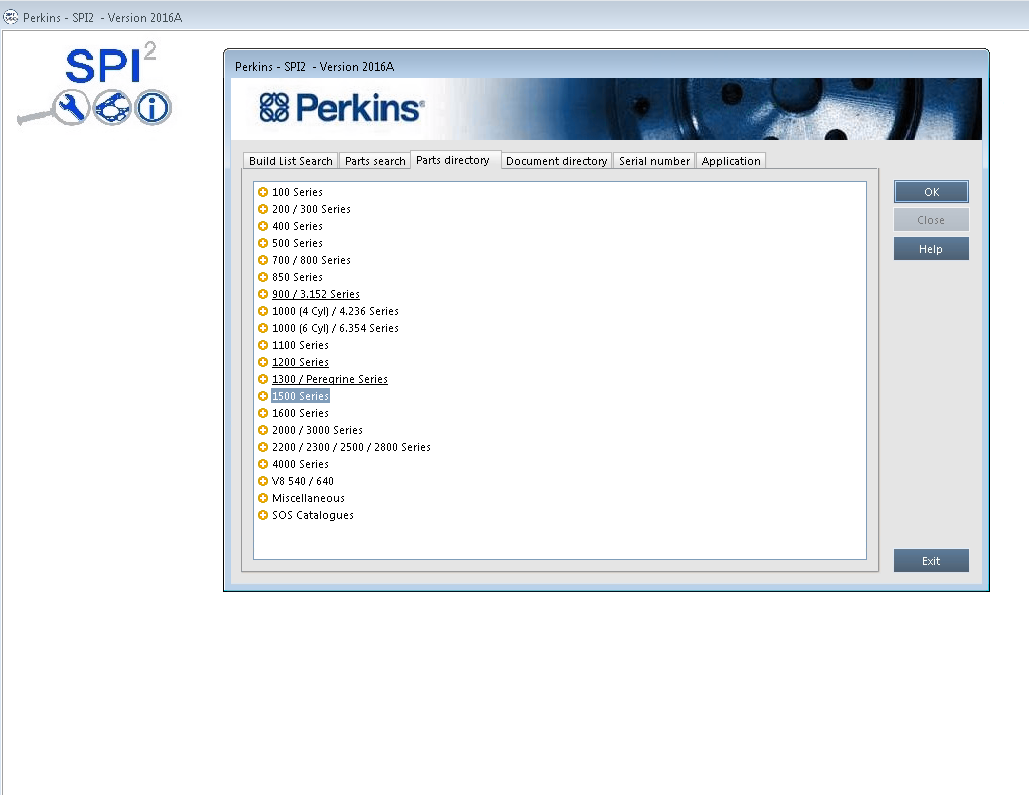1029x795 pixels.
Task: Expand 1000 (4 Cyl) / 4.236 Series
Action: (263, 311)
